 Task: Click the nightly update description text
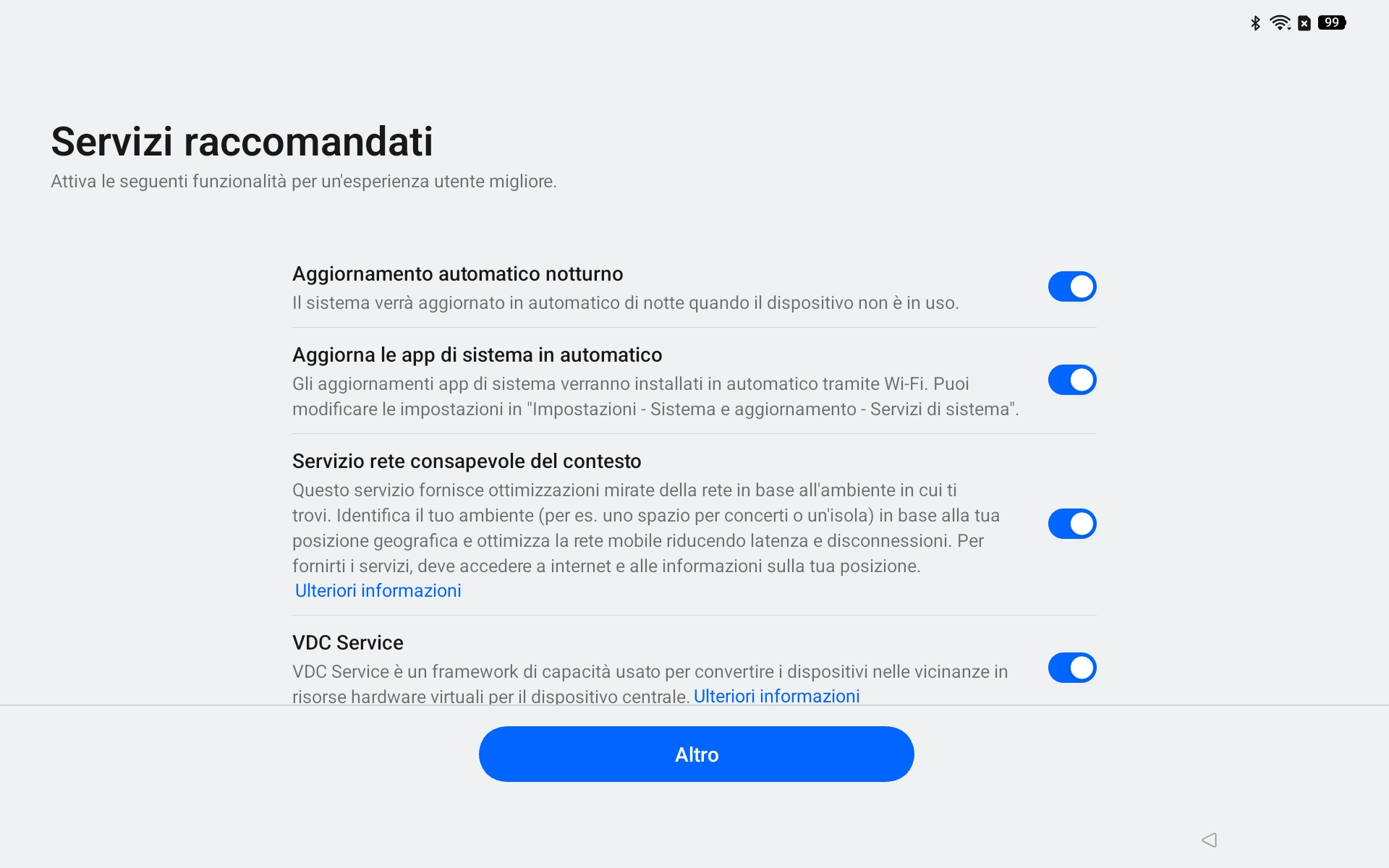(x=626, y=303)
